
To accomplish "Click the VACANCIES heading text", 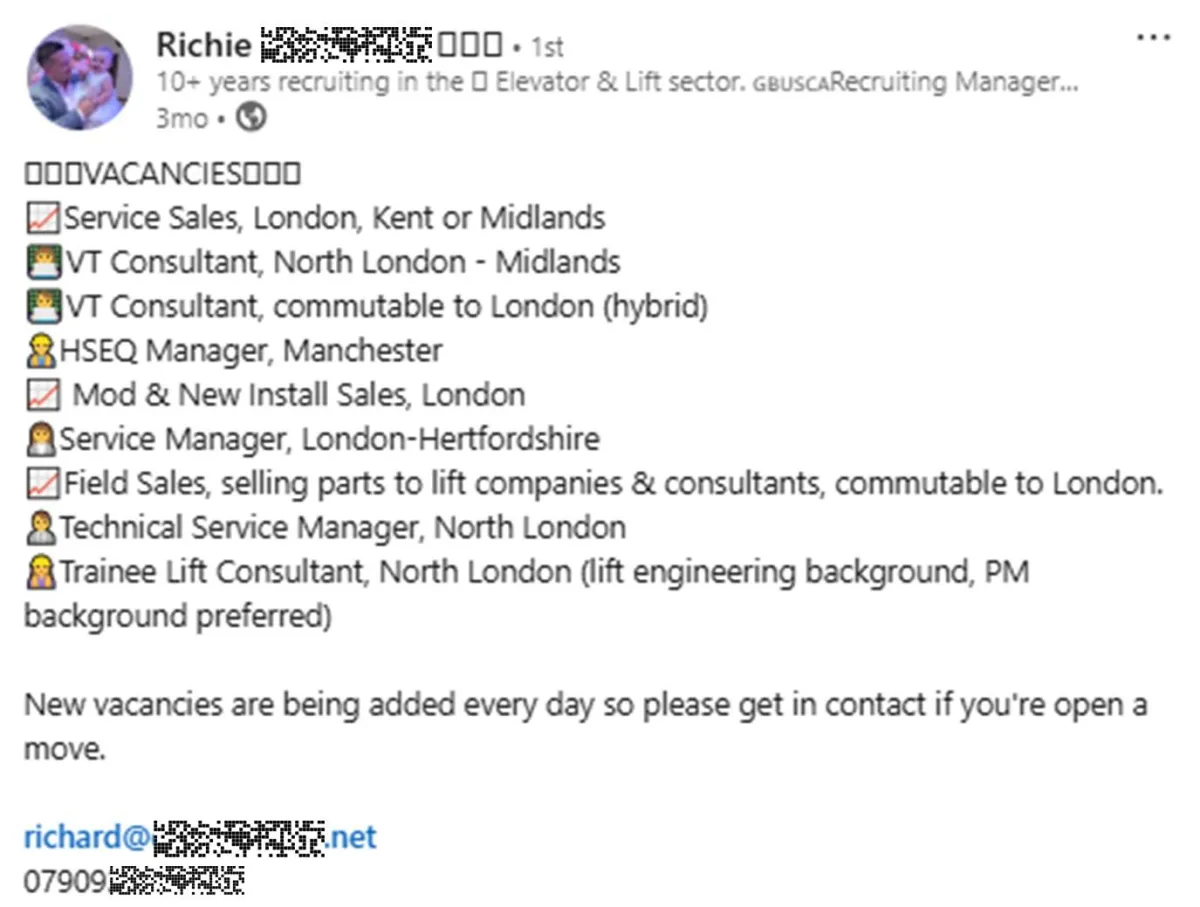I will 161,174.
